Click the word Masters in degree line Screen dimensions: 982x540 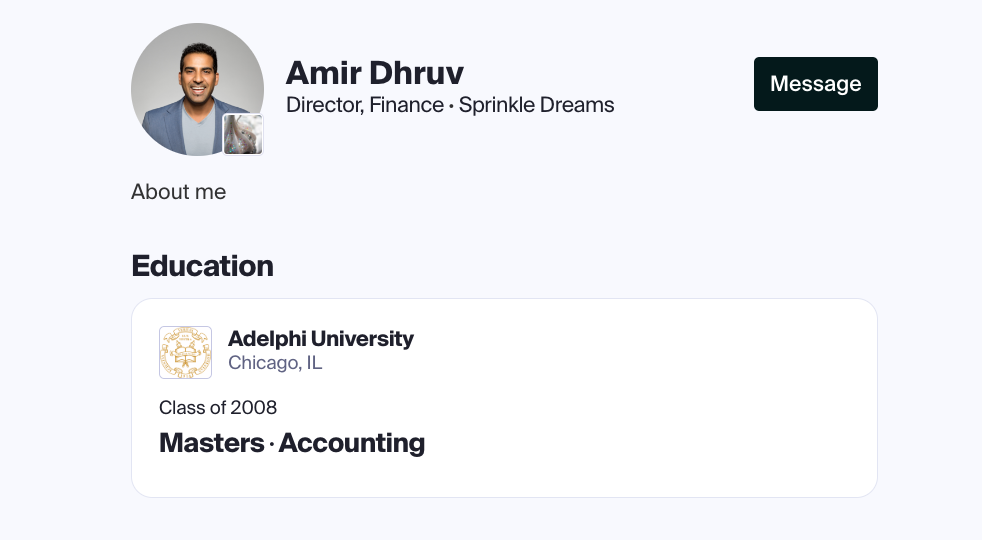[x=212, y=443]
